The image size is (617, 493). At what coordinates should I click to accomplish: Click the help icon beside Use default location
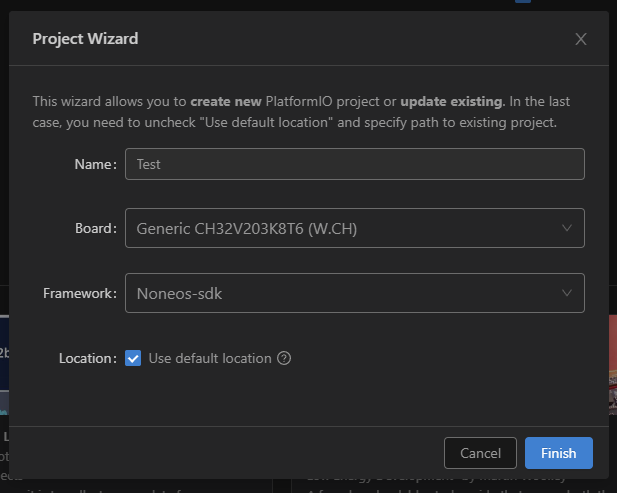pyautogui.click(x=284, y=358)
